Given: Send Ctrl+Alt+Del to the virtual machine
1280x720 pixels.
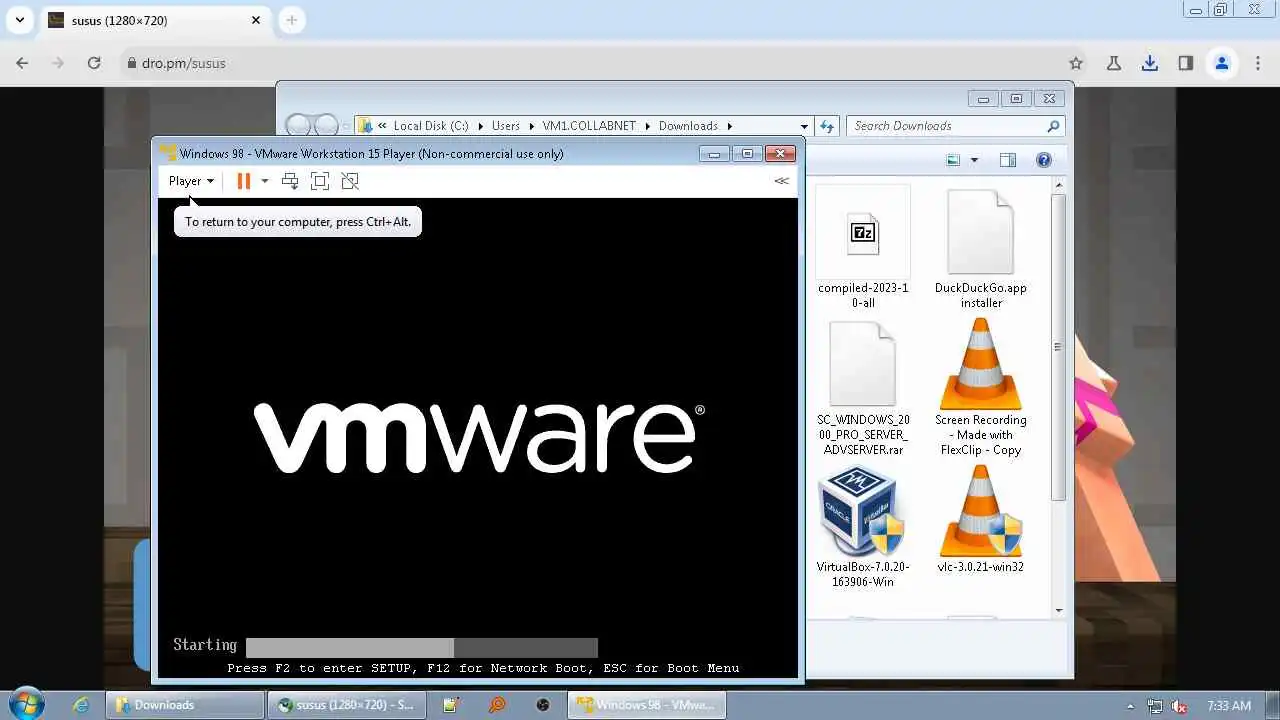Looking at the screenshot, I should (x=290, y=181).
